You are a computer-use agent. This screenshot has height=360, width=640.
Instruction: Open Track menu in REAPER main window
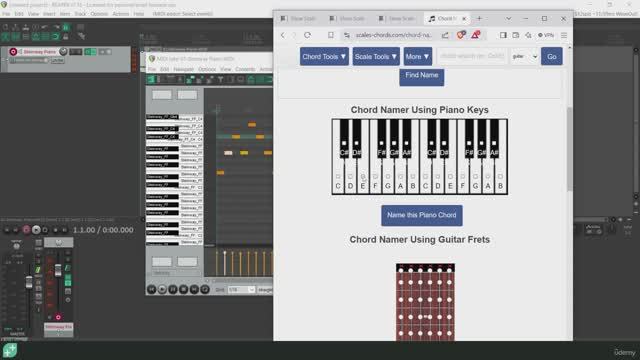(80, 13)
